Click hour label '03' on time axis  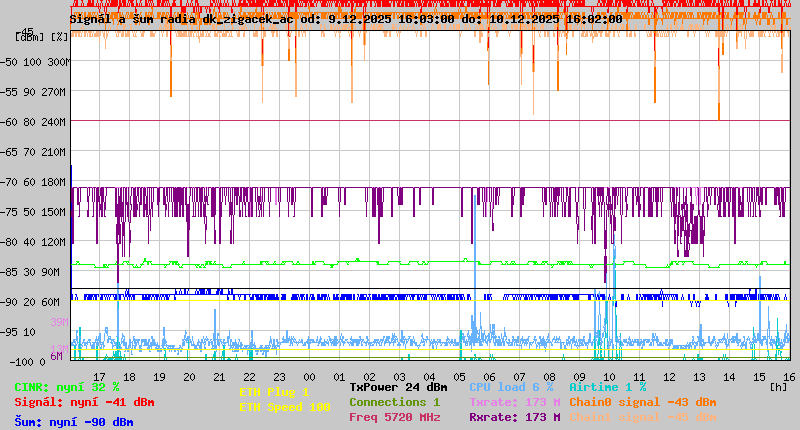pyautogui.click(x=399, y=377)
